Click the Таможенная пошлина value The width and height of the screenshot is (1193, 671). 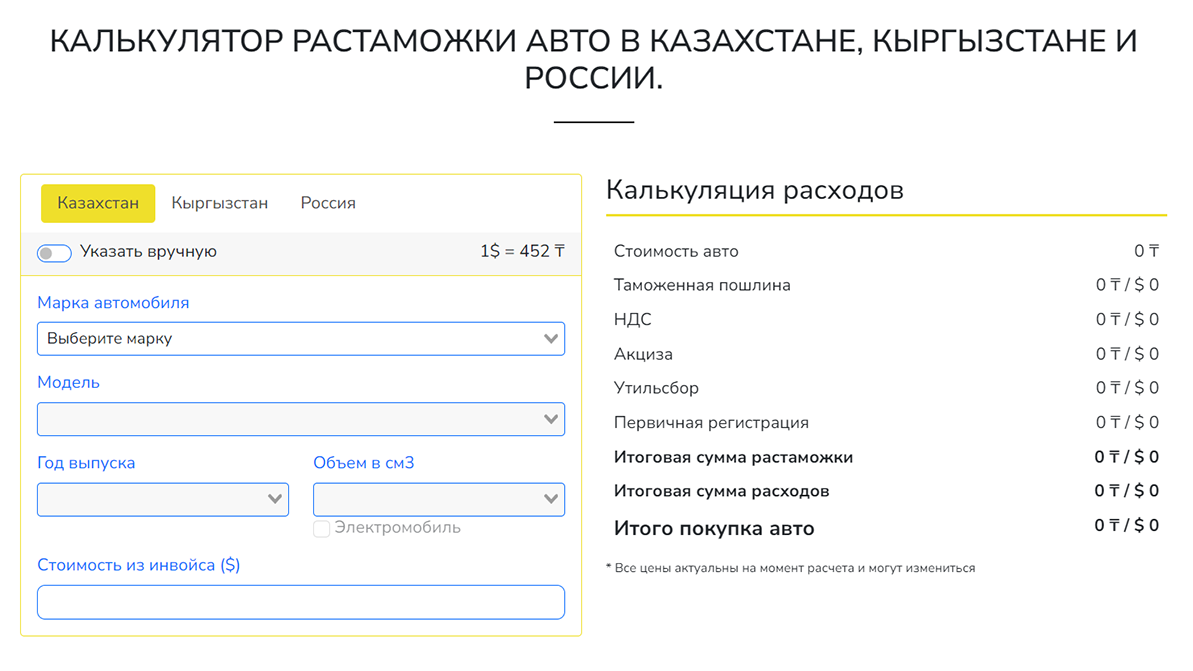[1128, 285]
